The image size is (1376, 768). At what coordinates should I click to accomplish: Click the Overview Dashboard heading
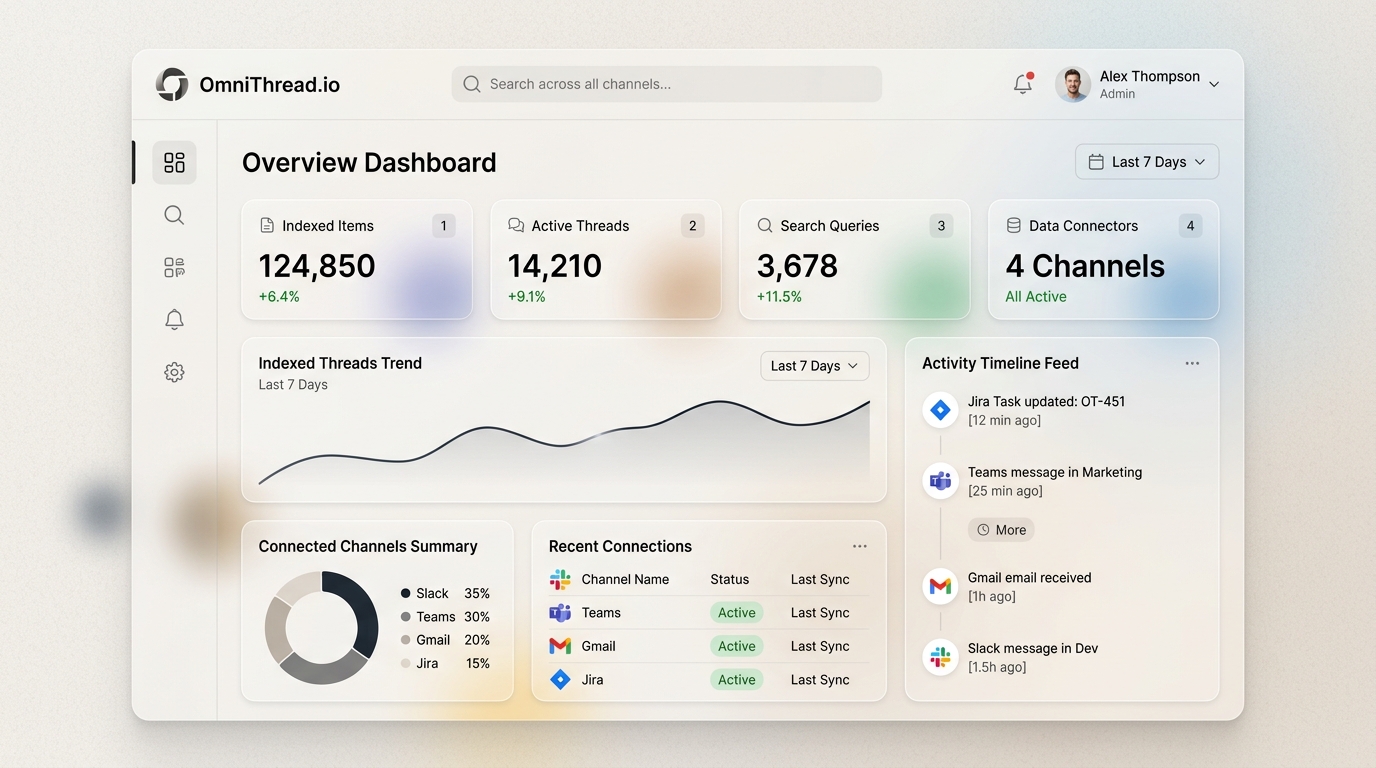[369, 162]
